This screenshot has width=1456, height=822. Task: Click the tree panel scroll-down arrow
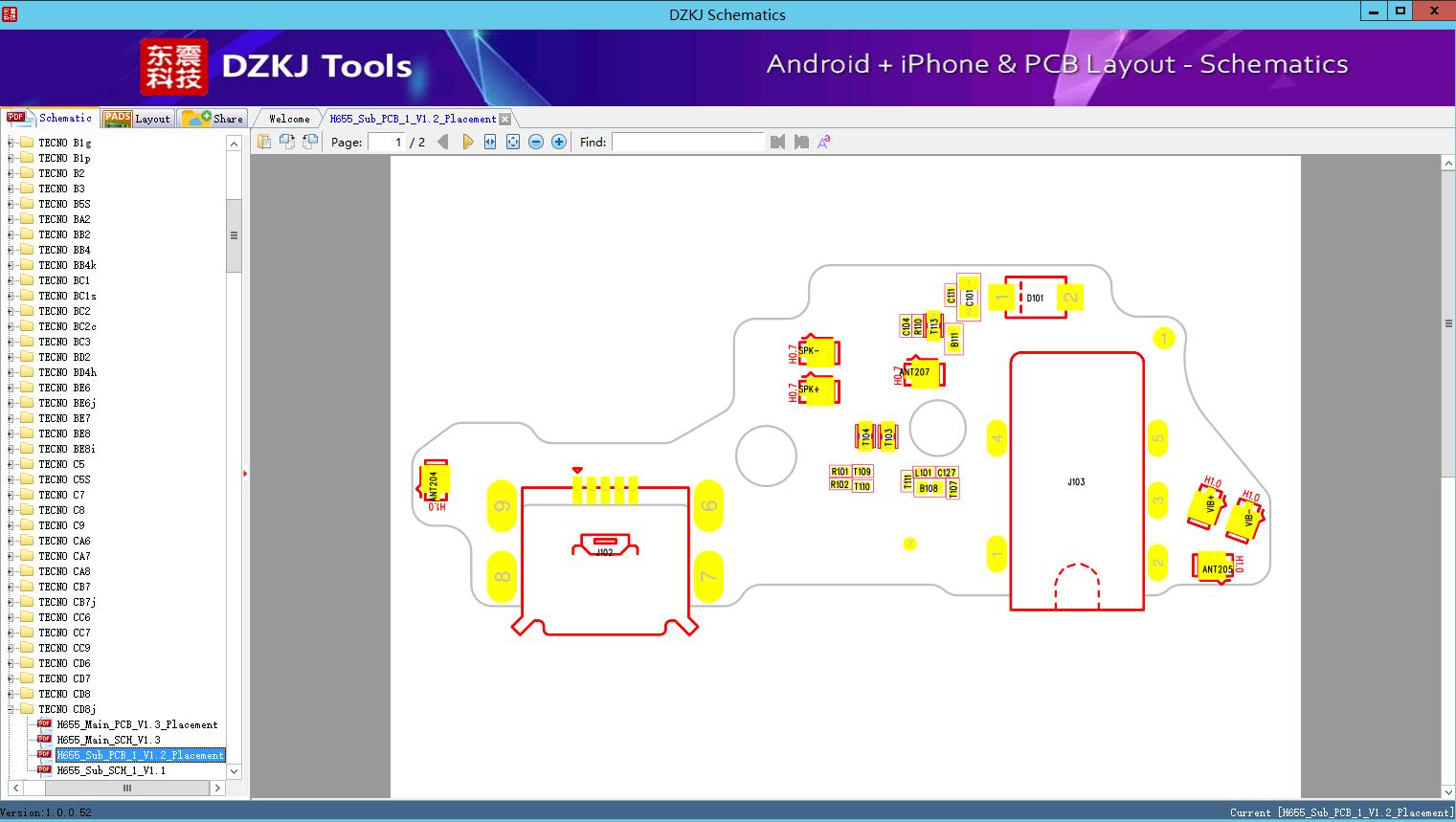(x=234, y=771)
